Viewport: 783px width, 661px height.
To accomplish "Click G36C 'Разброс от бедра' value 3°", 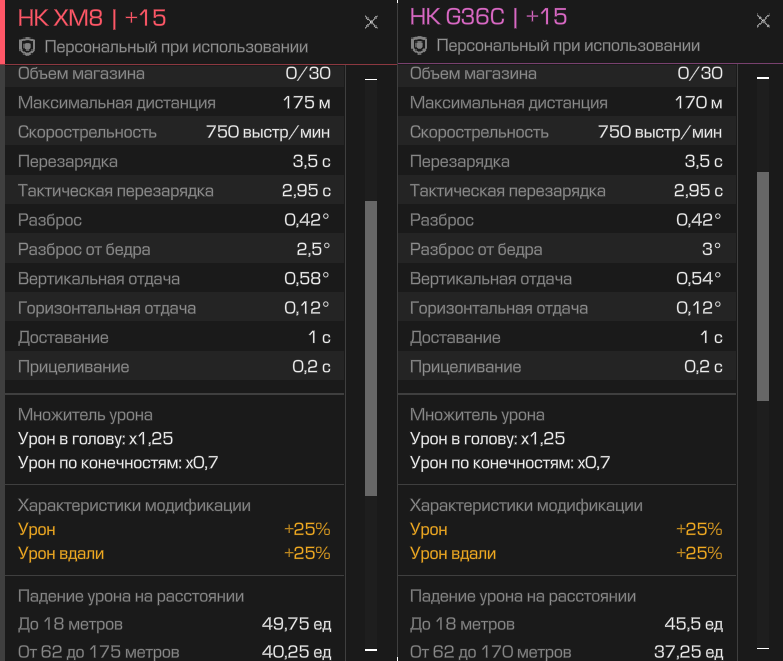I will pyautogui.click(x=712, y=249).
